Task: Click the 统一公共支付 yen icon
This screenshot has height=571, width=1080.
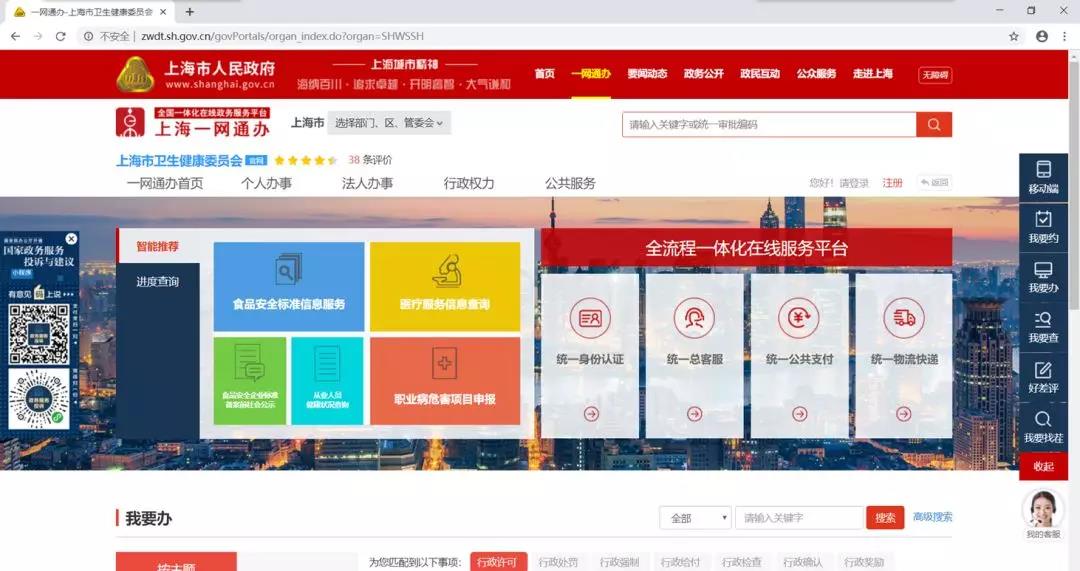Action: coord(799,318)
